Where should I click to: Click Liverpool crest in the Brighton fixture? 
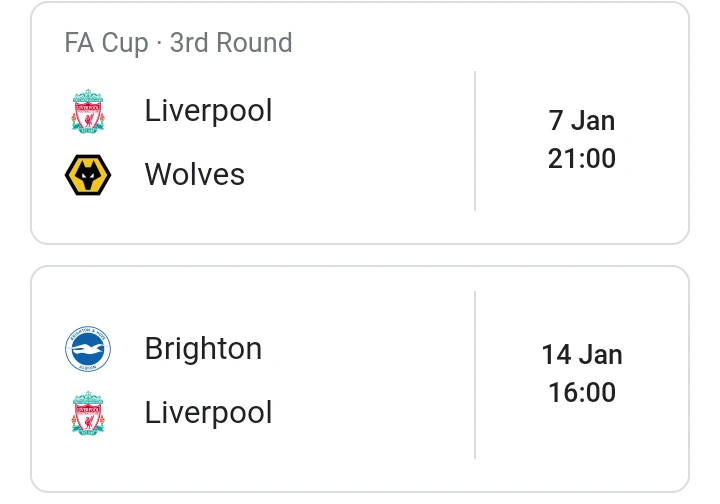tap(88, 413)
